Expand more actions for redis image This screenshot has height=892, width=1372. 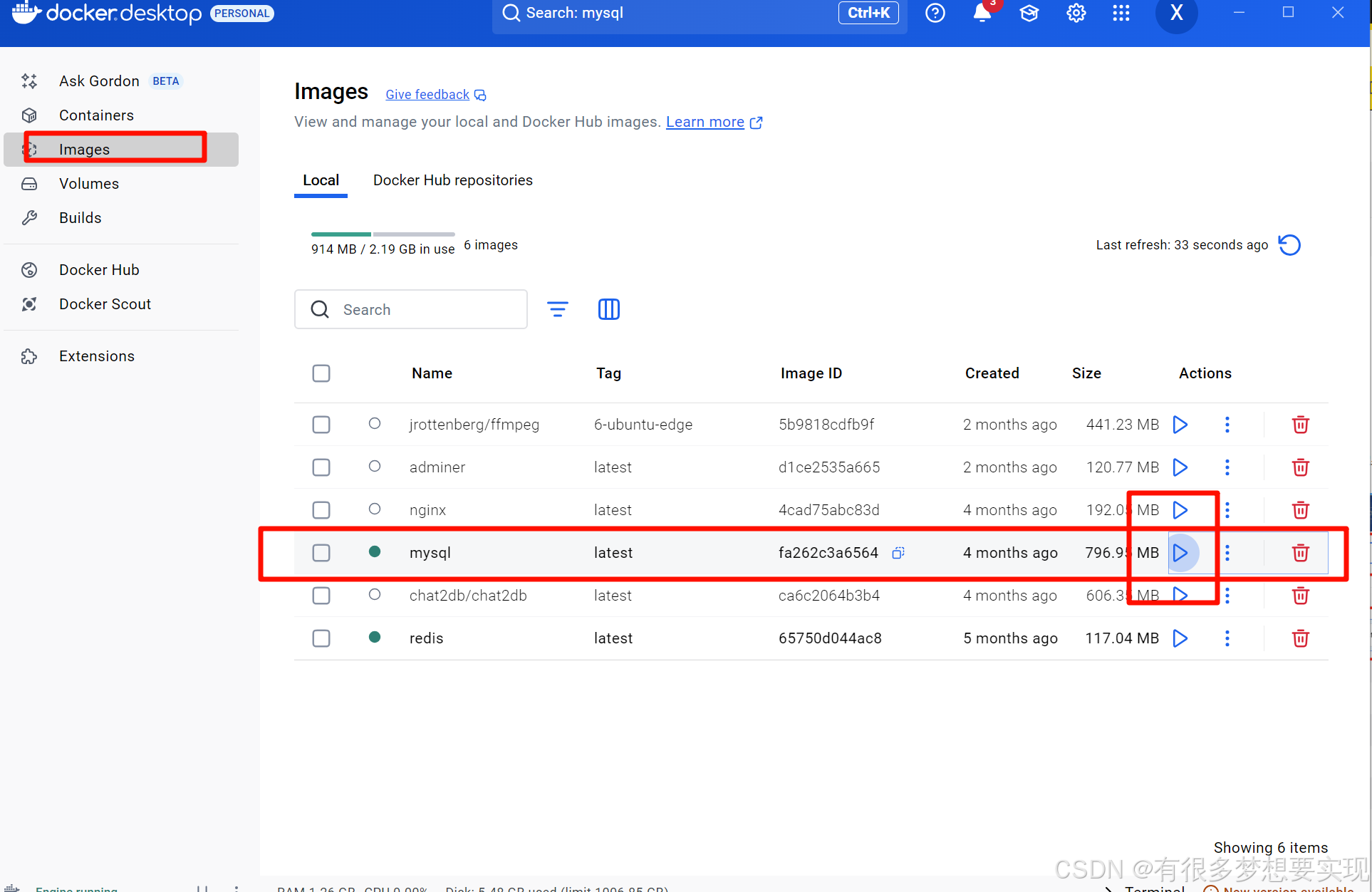tap(1227, 638)
